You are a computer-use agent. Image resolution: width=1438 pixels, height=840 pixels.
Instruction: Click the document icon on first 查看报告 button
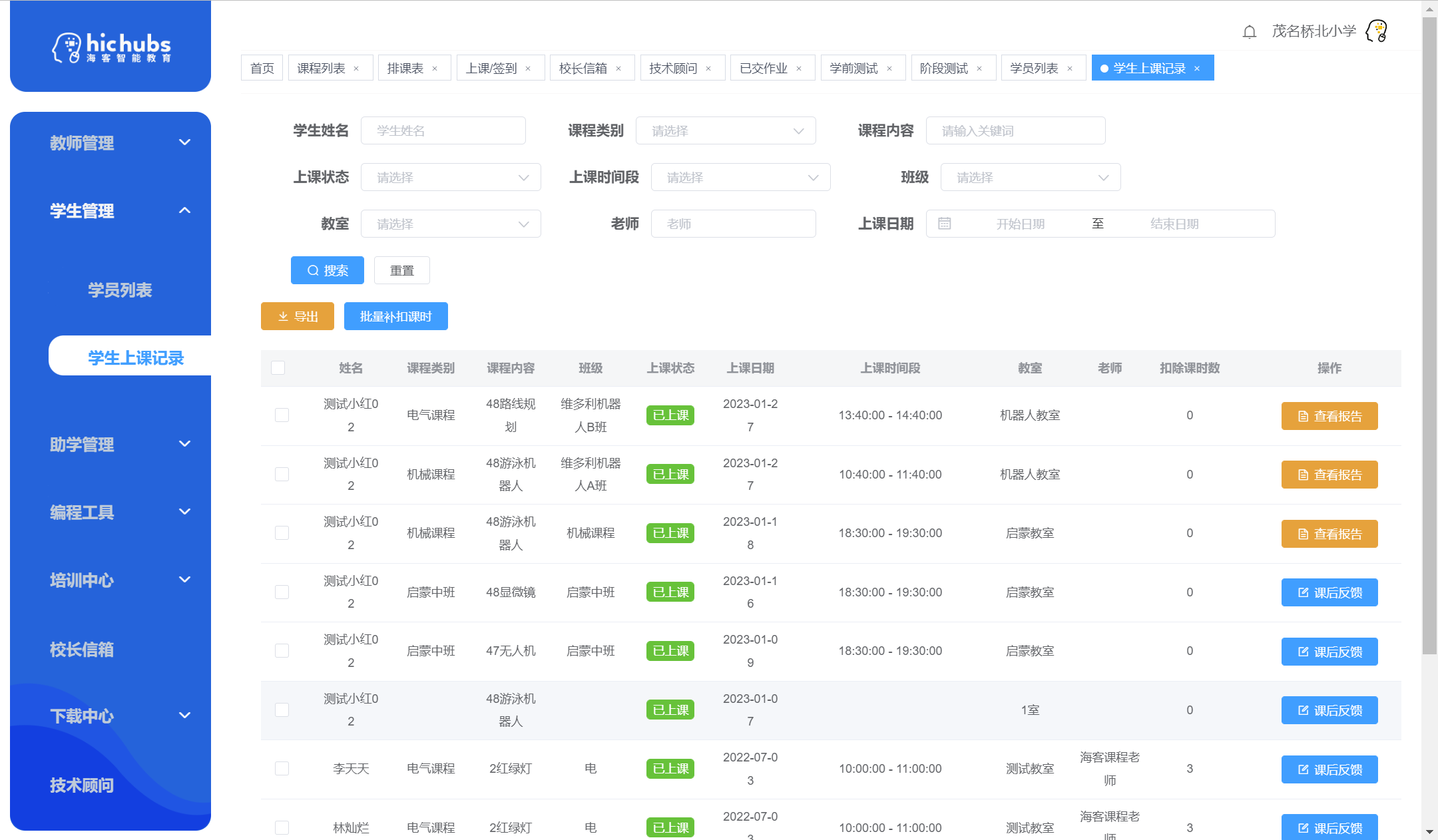pos(1304,415)
